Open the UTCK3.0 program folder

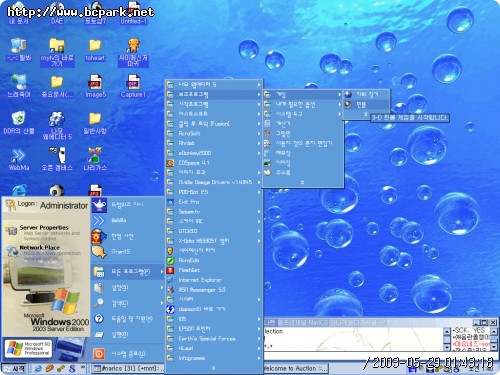pyautogui.click(x=213, y=231)
